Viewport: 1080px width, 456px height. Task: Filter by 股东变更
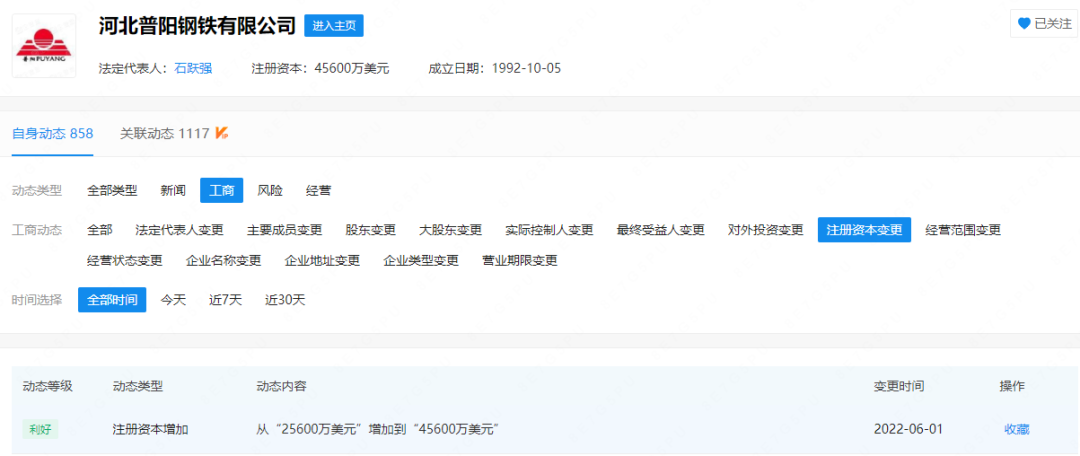pos(371,230)
